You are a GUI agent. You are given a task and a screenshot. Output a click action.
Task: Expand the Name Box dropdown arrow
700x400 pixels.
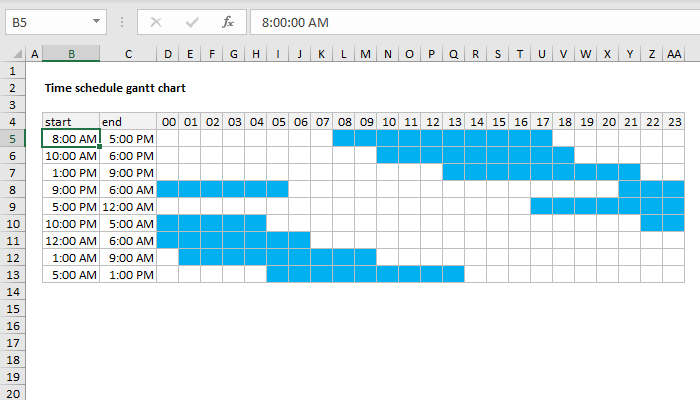coord(96,21)
